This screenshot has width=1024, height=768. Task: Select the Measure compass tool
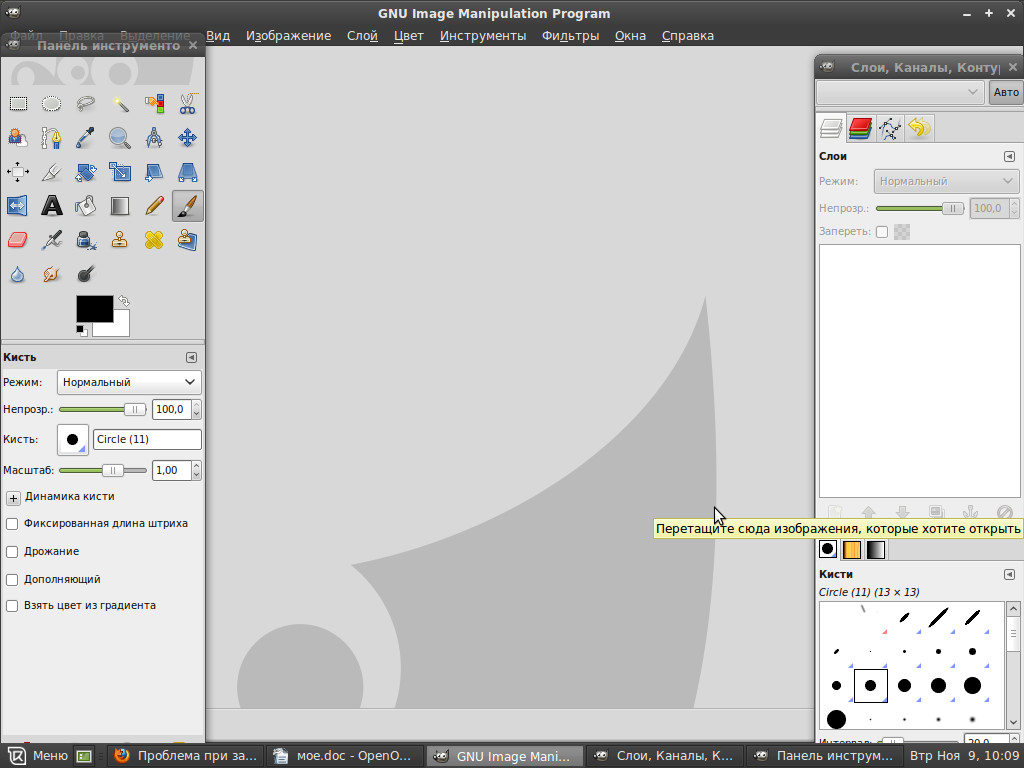(153, 138)
